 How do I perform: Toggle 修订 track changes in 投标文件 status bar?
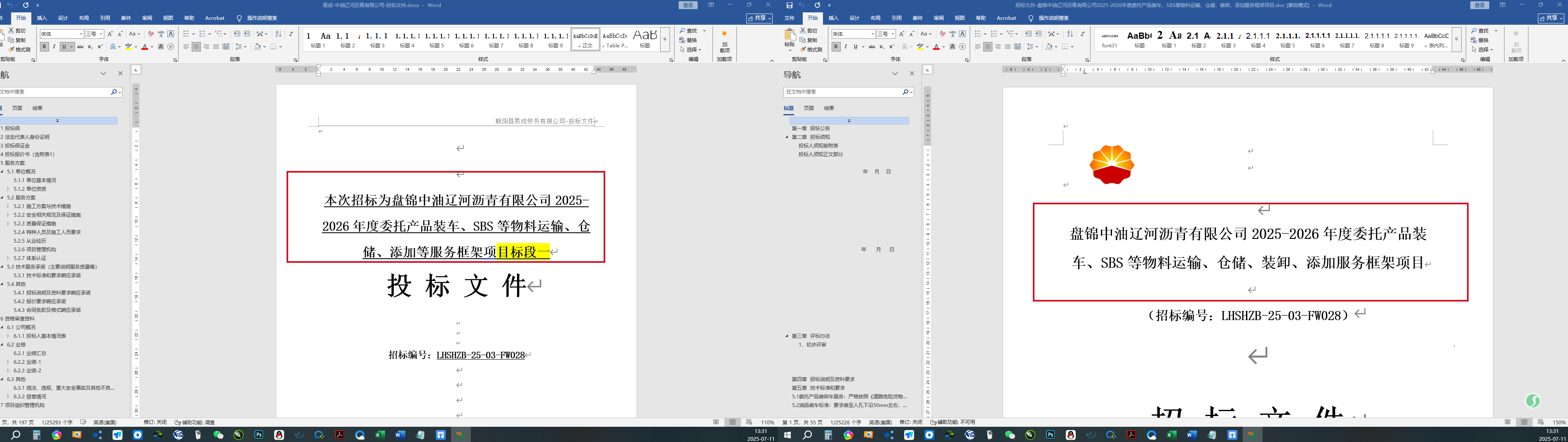pos(155,423)
